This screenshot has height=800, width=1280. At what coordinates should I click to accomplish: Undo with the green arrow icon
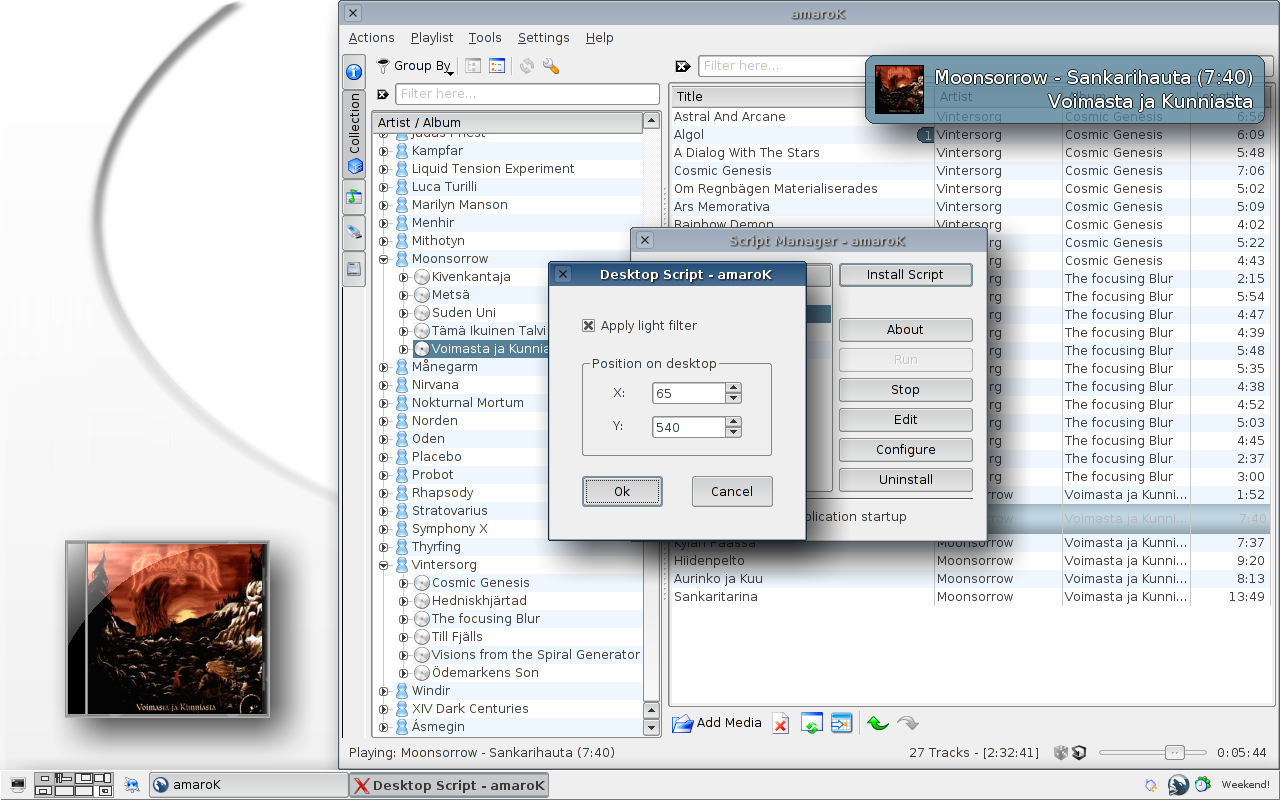coord(878,723)
